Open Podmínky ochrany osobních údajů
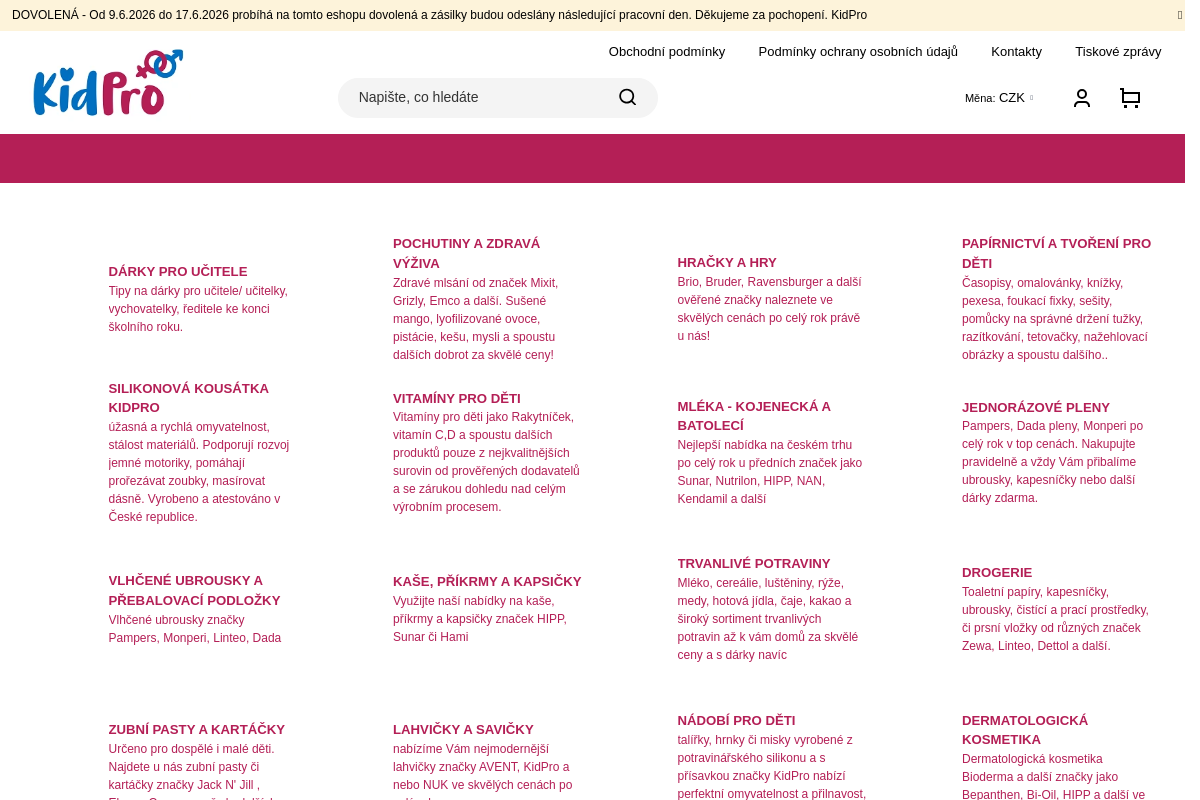Image resolution: width=1200 pixels, height=800 pixels. 858,52
